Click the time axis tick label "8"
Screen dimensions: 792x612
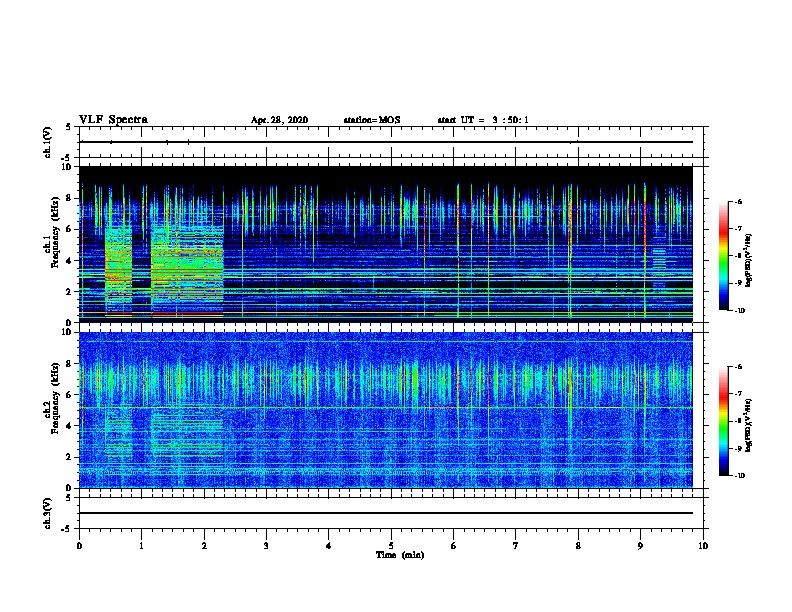coord(578,546)
